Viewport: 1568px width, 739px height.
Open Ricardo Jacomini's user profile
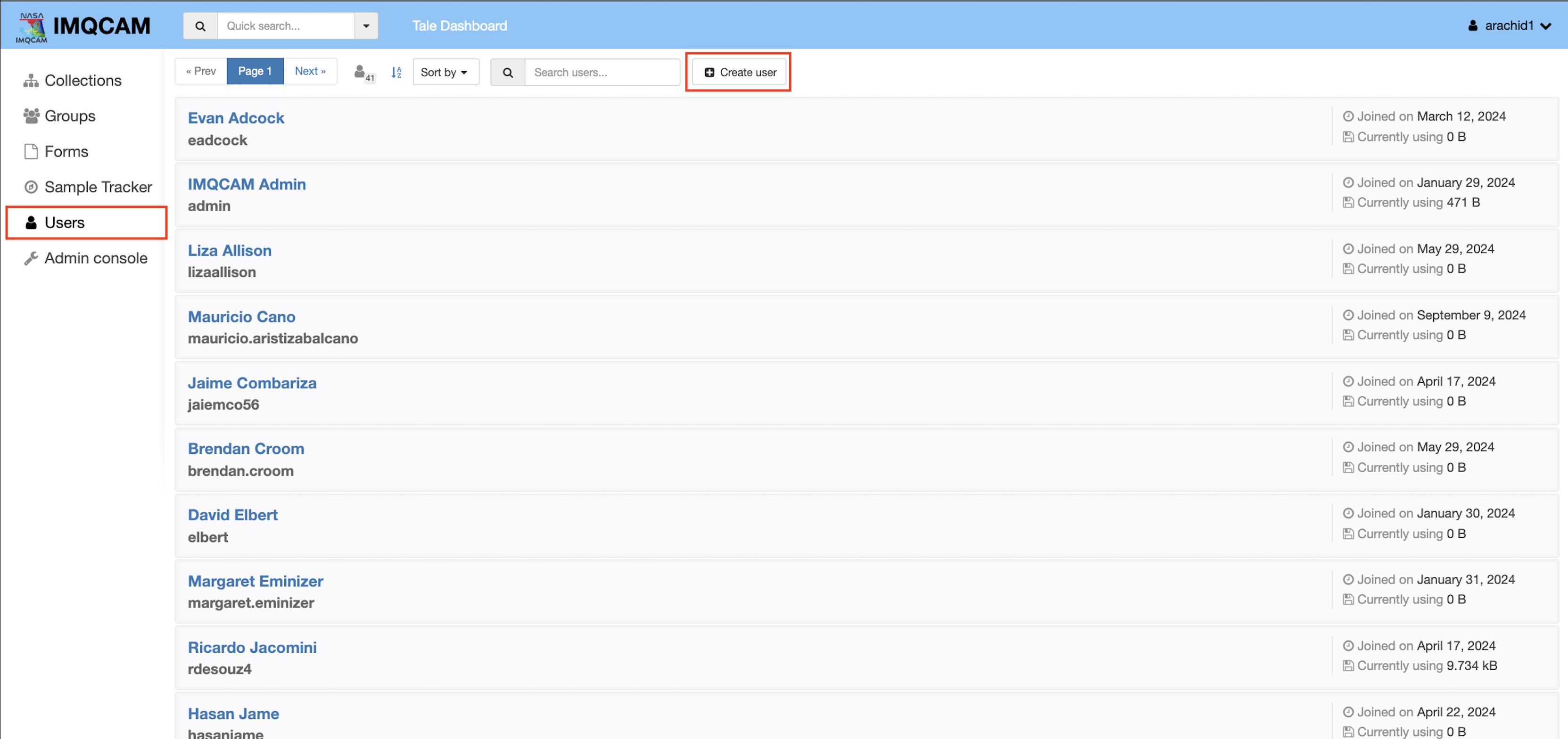click(252, 647)
